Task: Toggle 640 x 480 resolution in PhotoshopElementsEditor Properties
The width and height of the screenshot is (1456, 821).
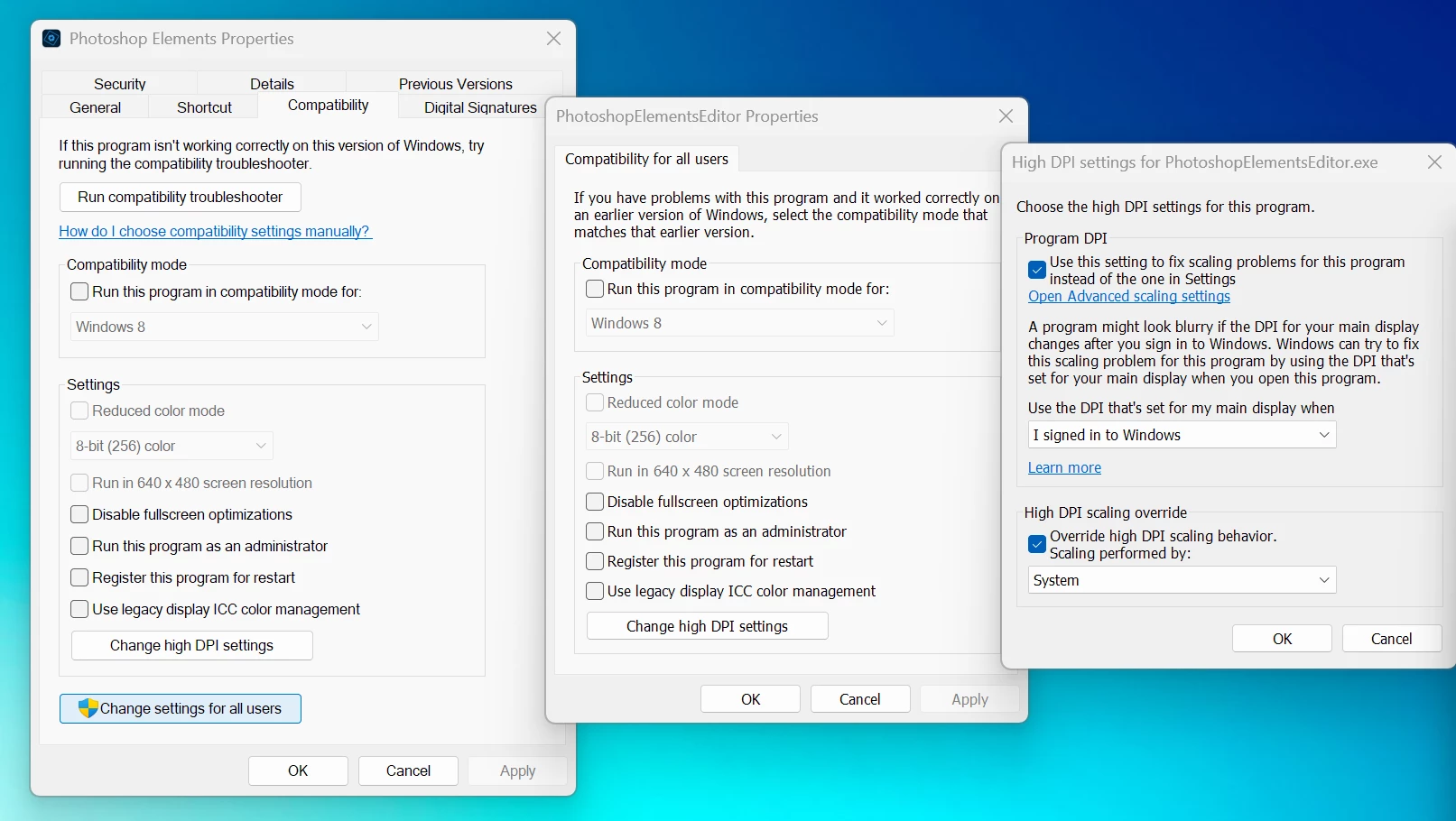Action: 595,471
